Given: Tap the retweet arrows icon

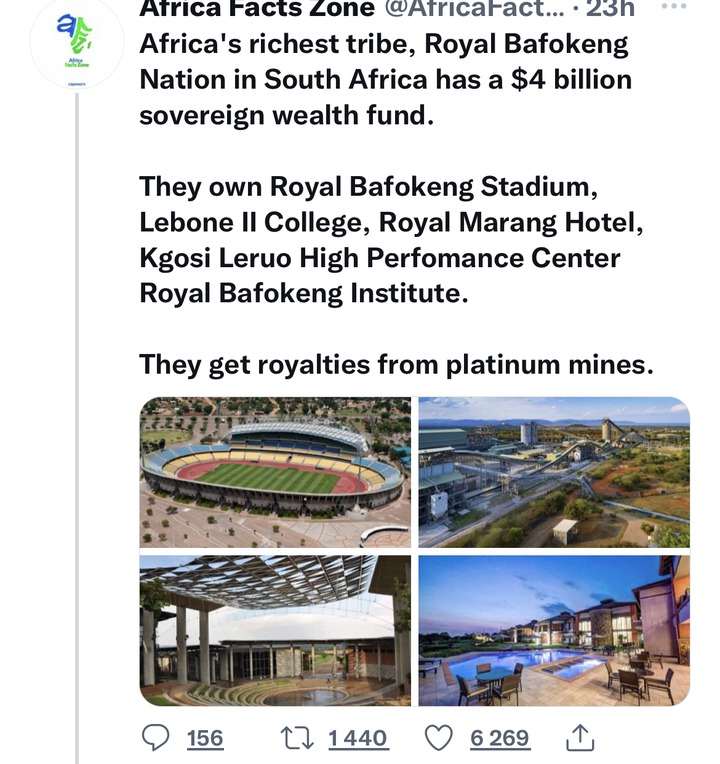Looking at the screenshot, I should point(297,738).
